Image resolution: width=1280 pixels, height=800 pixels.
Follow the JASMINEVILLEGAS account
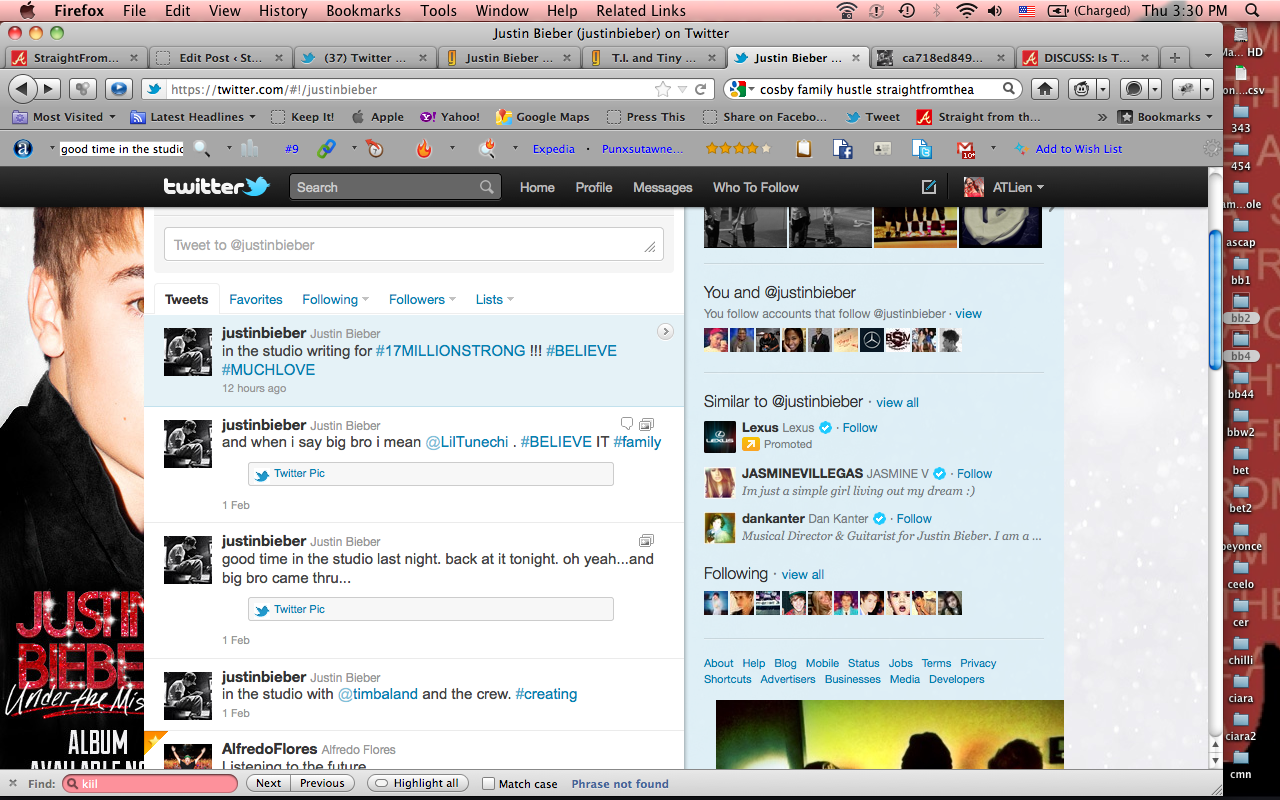pos(974,473)
